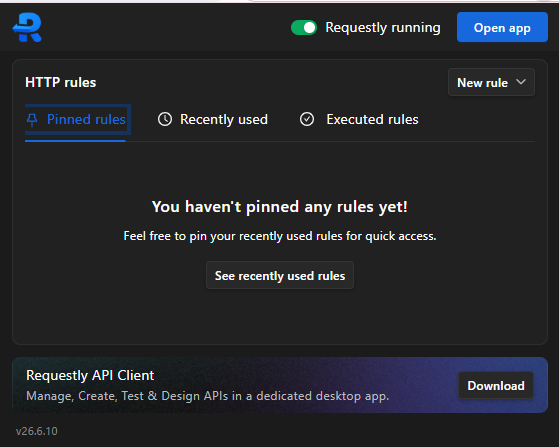Click the HTTP rules heading
The width and height of the screenshot is (559, 447).
(61, 82)
